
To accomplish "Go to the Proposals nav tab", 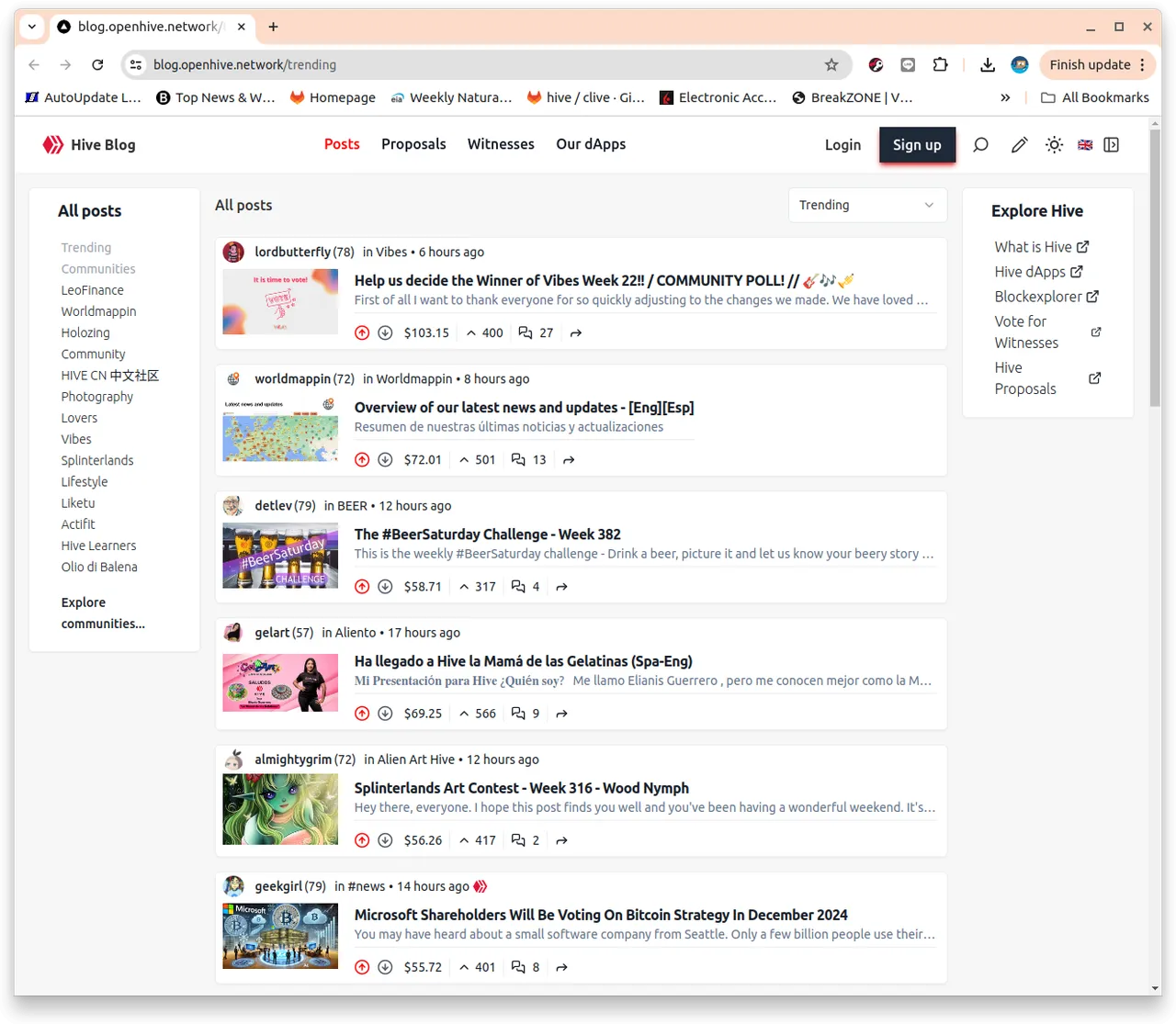I will coord(413,144).
